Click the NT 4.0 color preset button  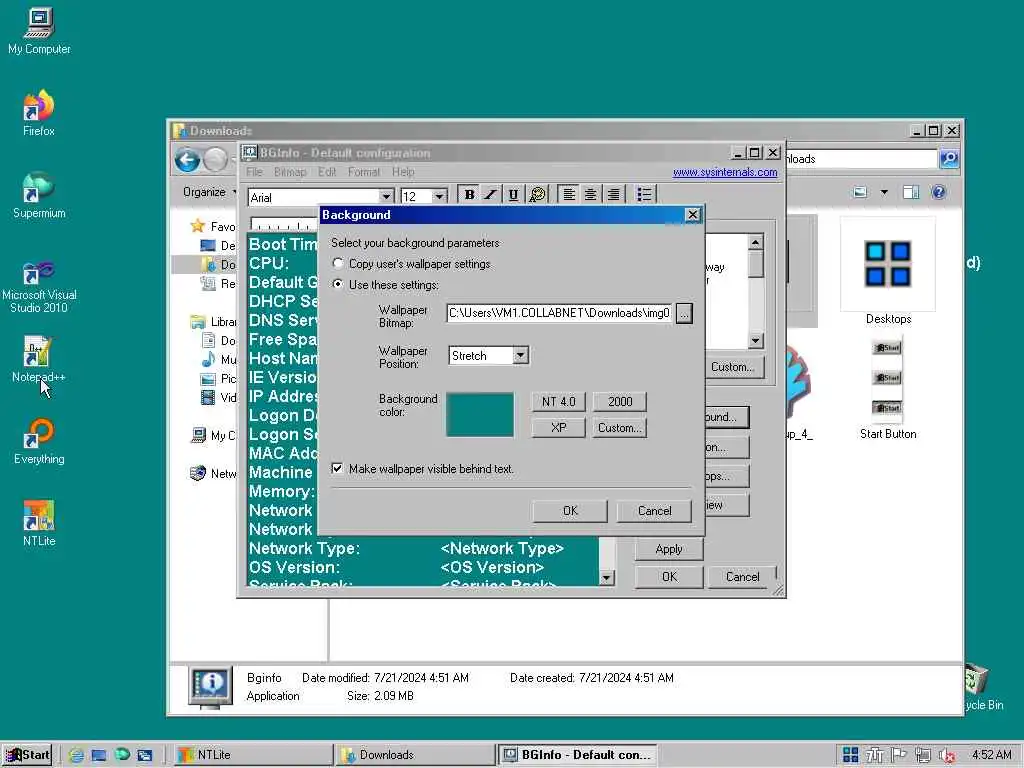coord(558,402)
